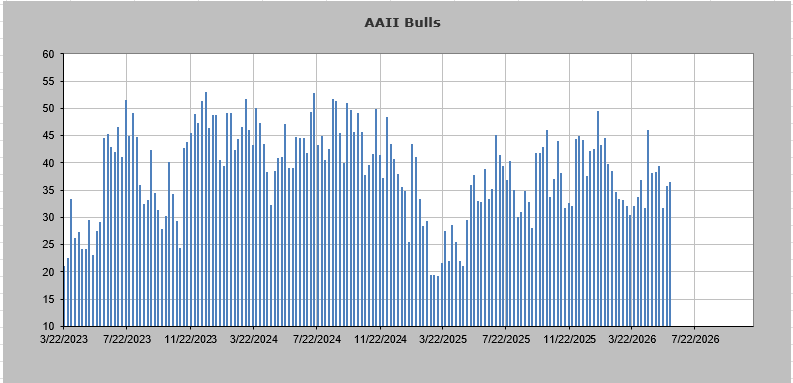The width and height of the screenshot is (793, 383).
Task: Select the 7/22/2024 date axis label
Action: tap(317, 339)
